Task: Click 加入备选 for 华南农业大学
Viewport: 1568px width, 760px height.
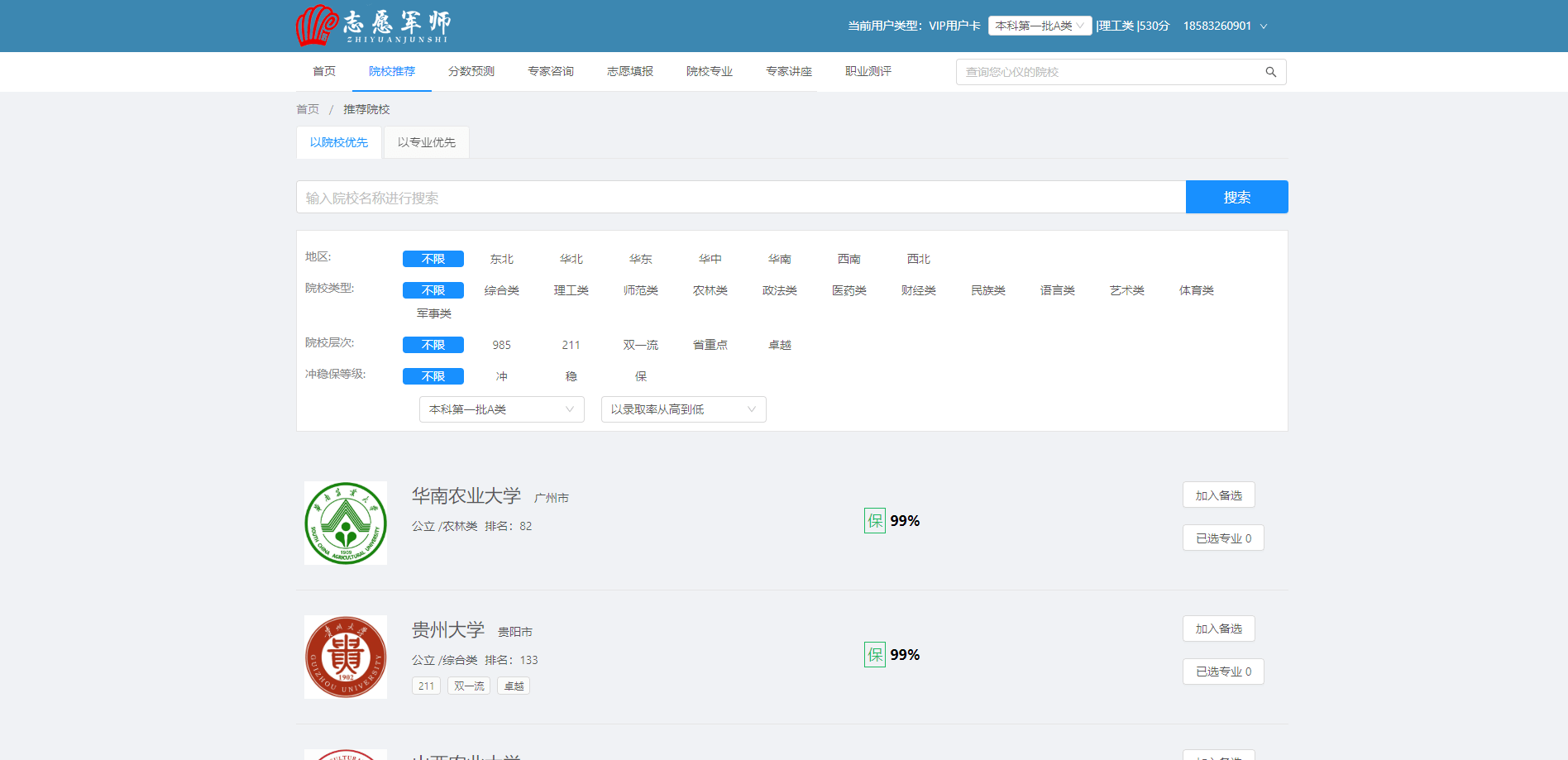Action: 1219,495
